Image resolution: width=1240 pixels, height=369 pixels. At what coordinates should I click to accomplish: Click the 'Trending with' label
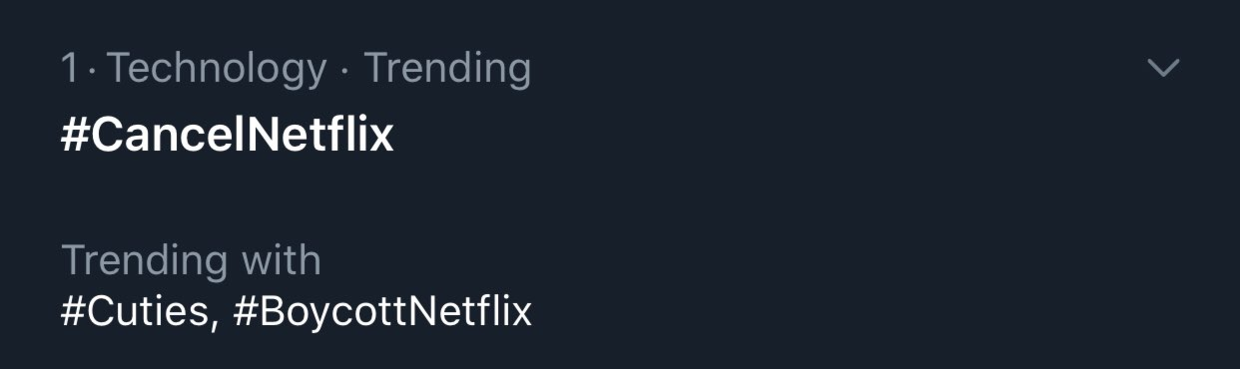[191, 260]
